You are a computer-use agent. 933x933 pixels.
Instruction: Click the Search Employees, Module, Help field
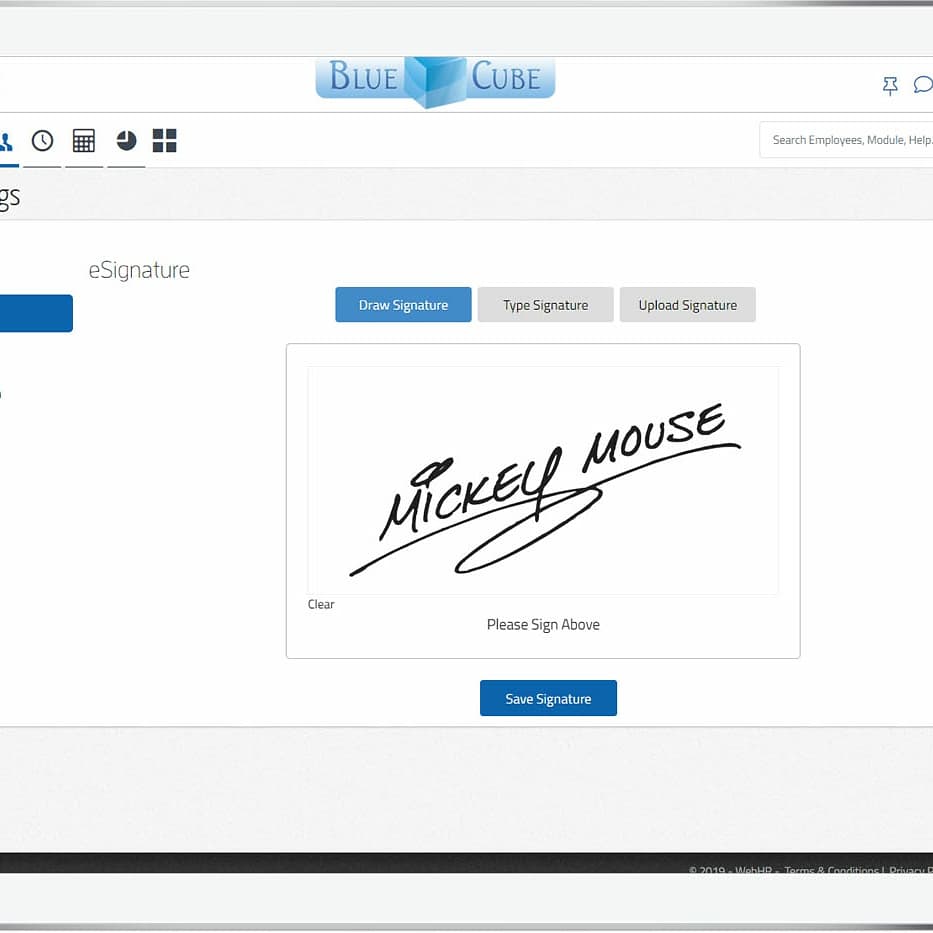coord(846,140)
